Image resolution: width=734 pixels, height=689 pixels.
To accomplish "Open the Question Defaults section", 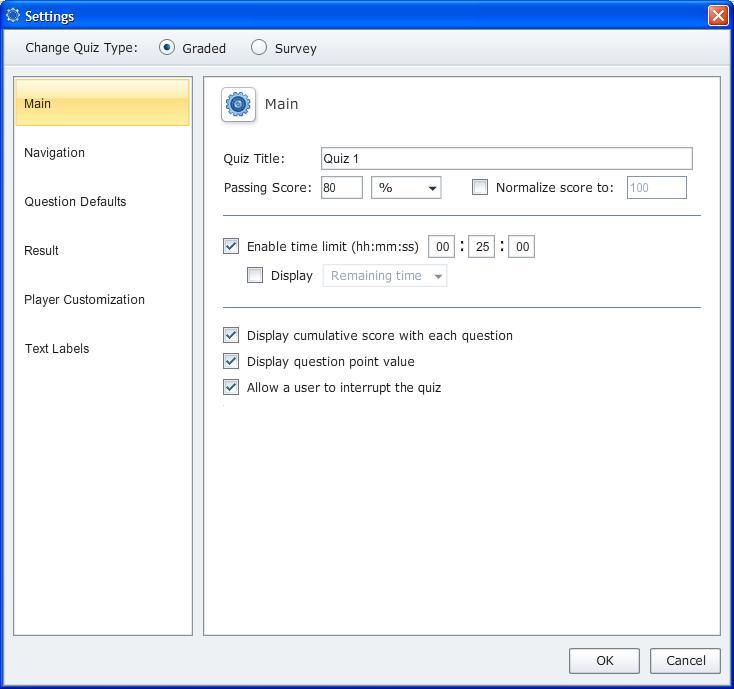I will [75, 202].
